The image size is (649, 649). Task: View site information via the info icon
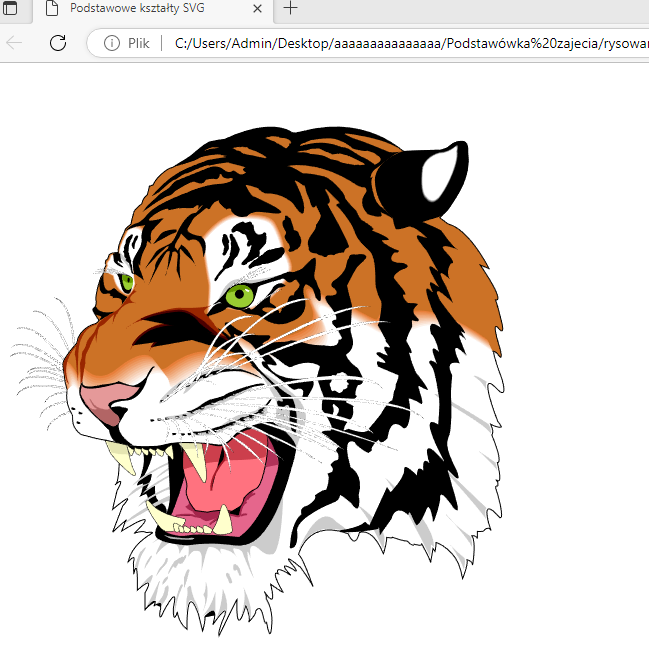pos(112,43)
